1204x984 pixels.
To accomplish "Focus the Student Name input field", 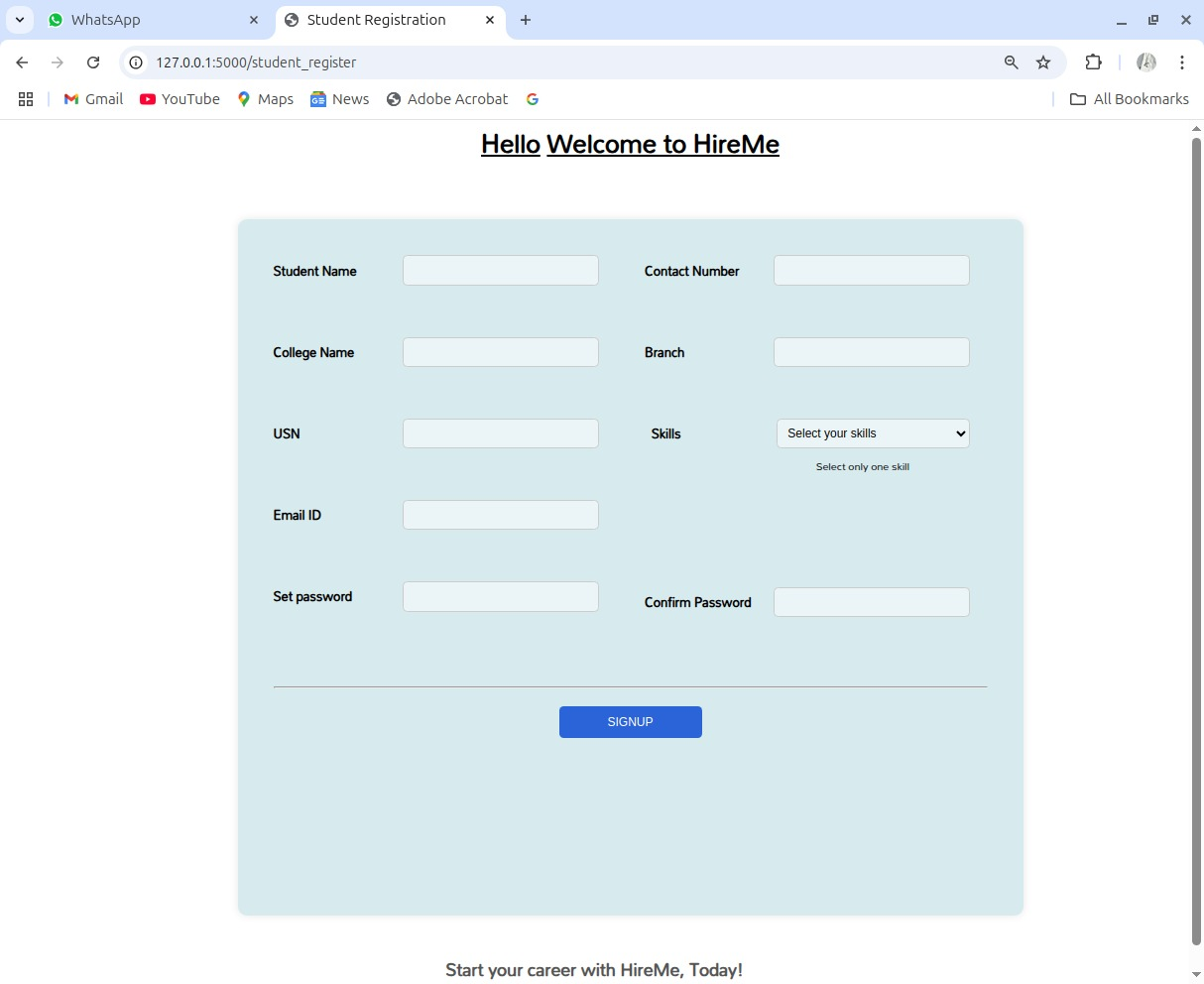I will click(x=501, y=271).
